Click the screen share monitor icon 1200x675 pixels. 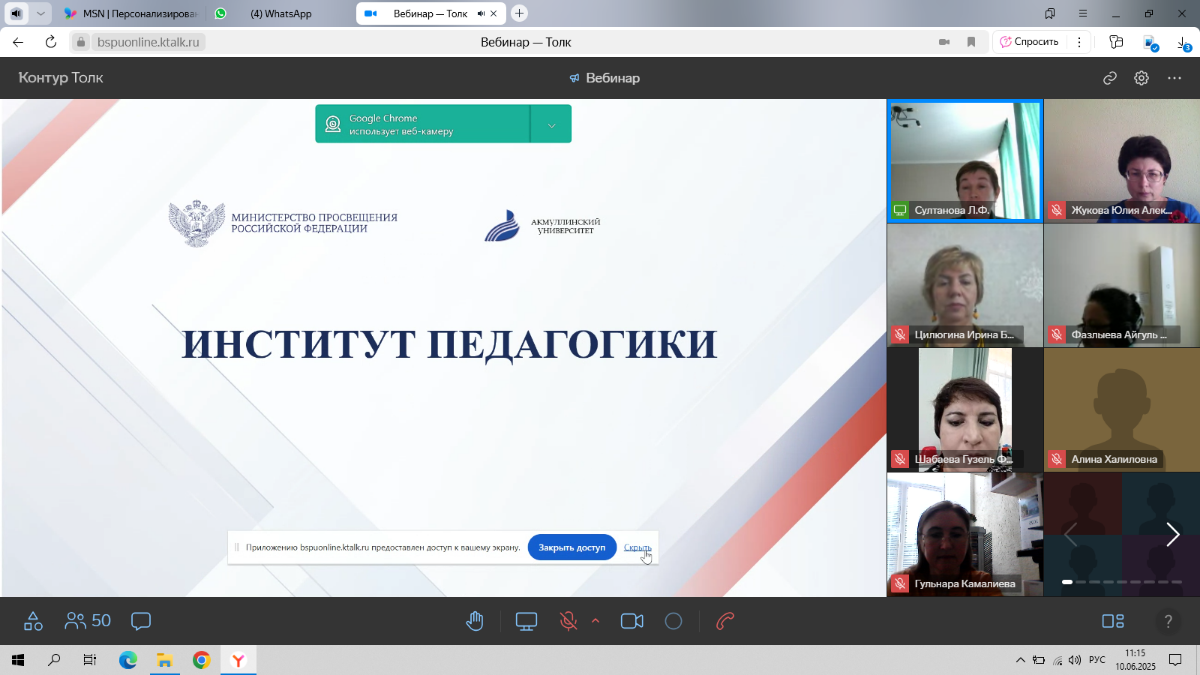tap(527, 621)
